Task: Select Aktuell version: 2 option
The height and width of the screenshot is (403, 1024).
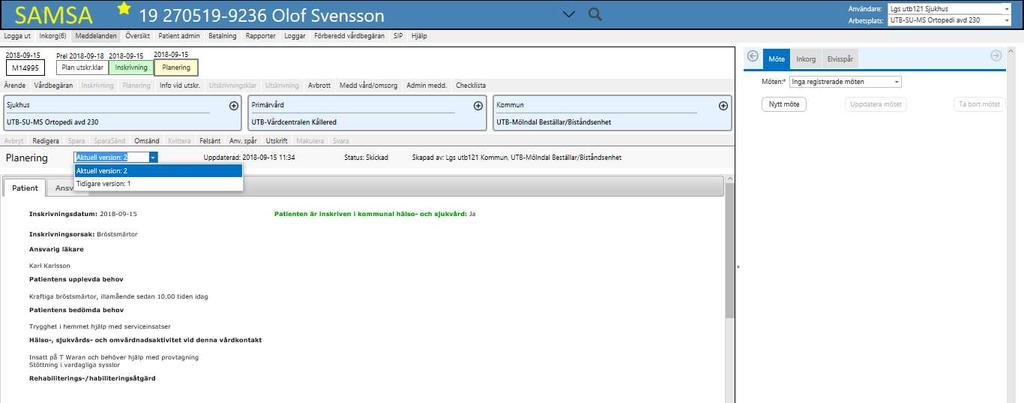Action: (x=158, y=170)
